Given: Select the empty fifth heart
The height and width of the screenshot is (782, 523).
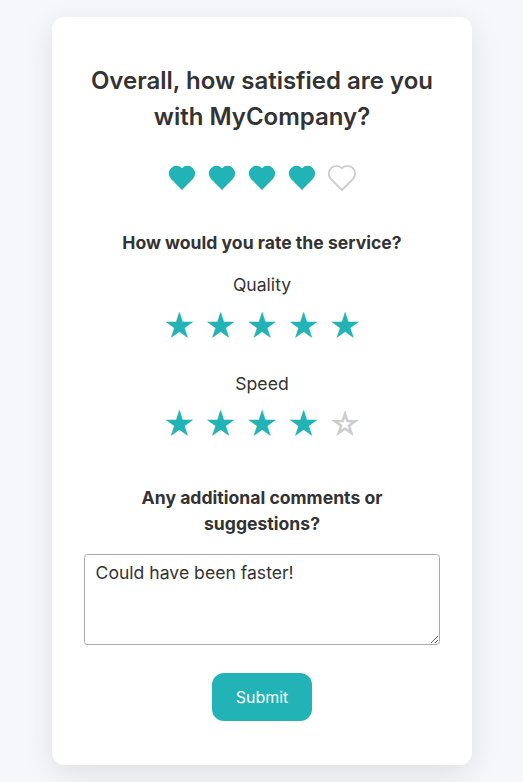Looking at the screenshot, I should coord(342,178).
